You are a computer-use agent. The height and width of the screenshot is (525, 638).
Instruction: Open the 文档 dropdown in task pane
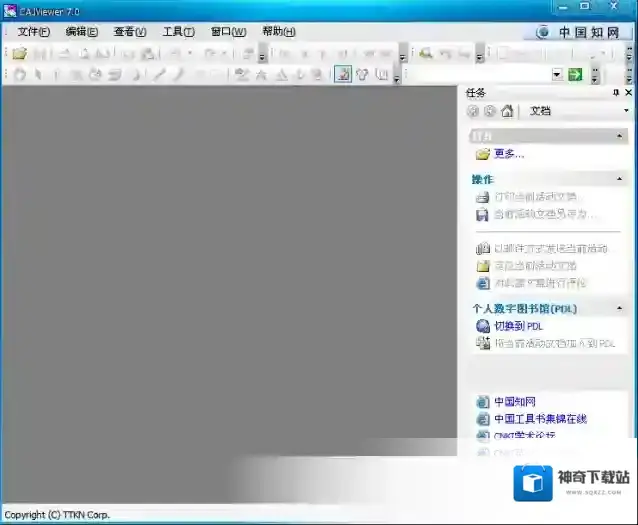click(623, 111)
